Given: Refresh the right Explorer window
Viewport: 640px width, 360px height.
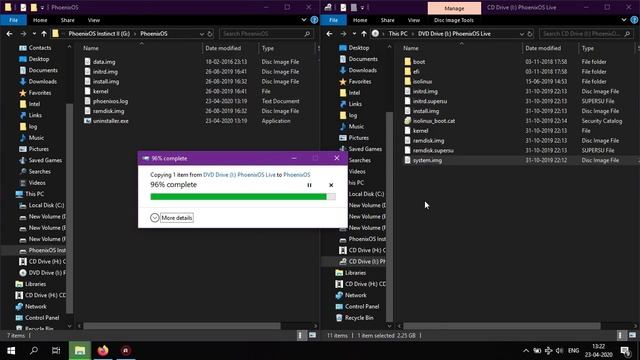Looking at the screenshot, I should (530, 34).
